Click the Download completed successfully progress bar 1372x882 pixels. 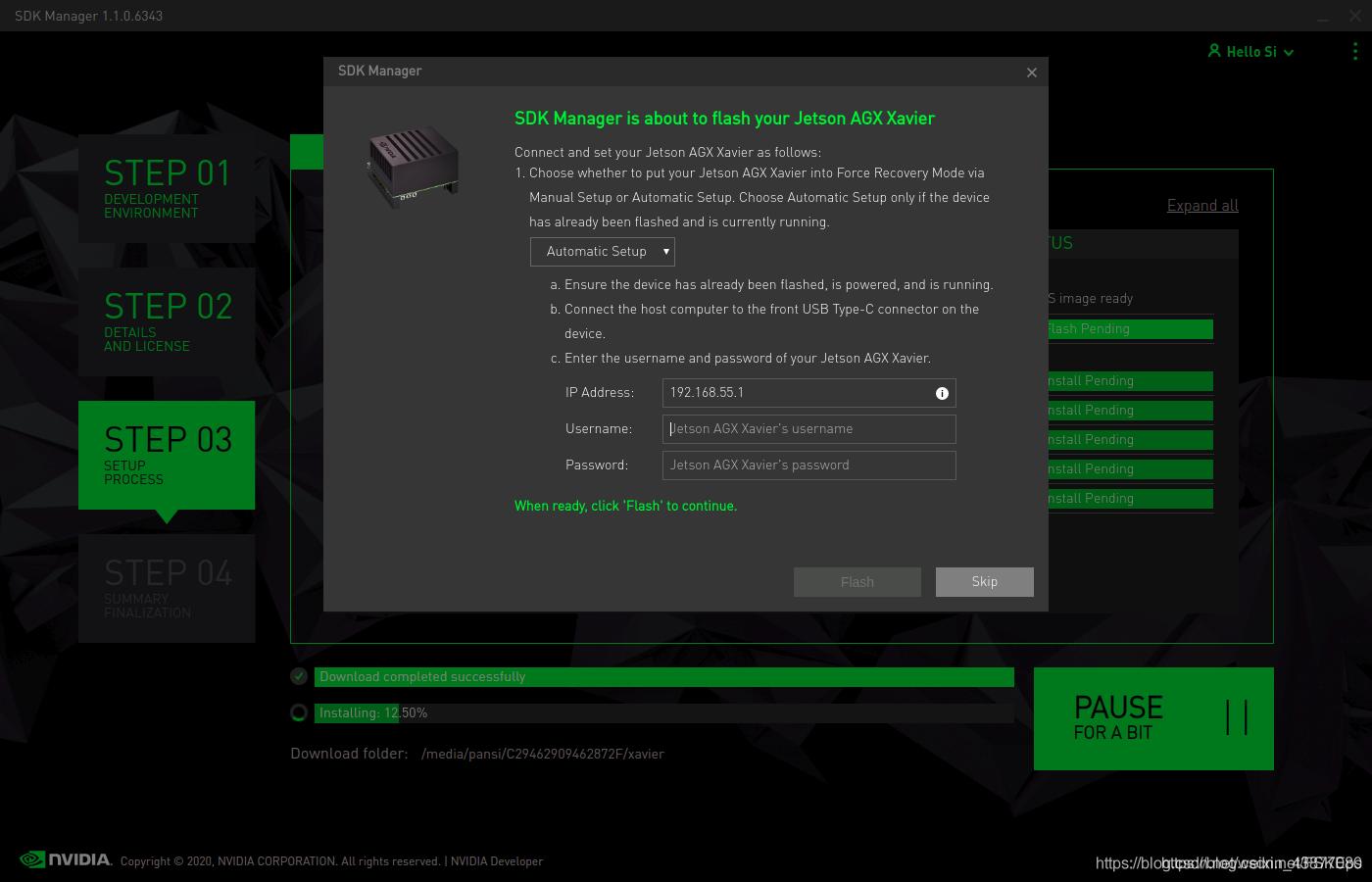(x=663, y=676)
